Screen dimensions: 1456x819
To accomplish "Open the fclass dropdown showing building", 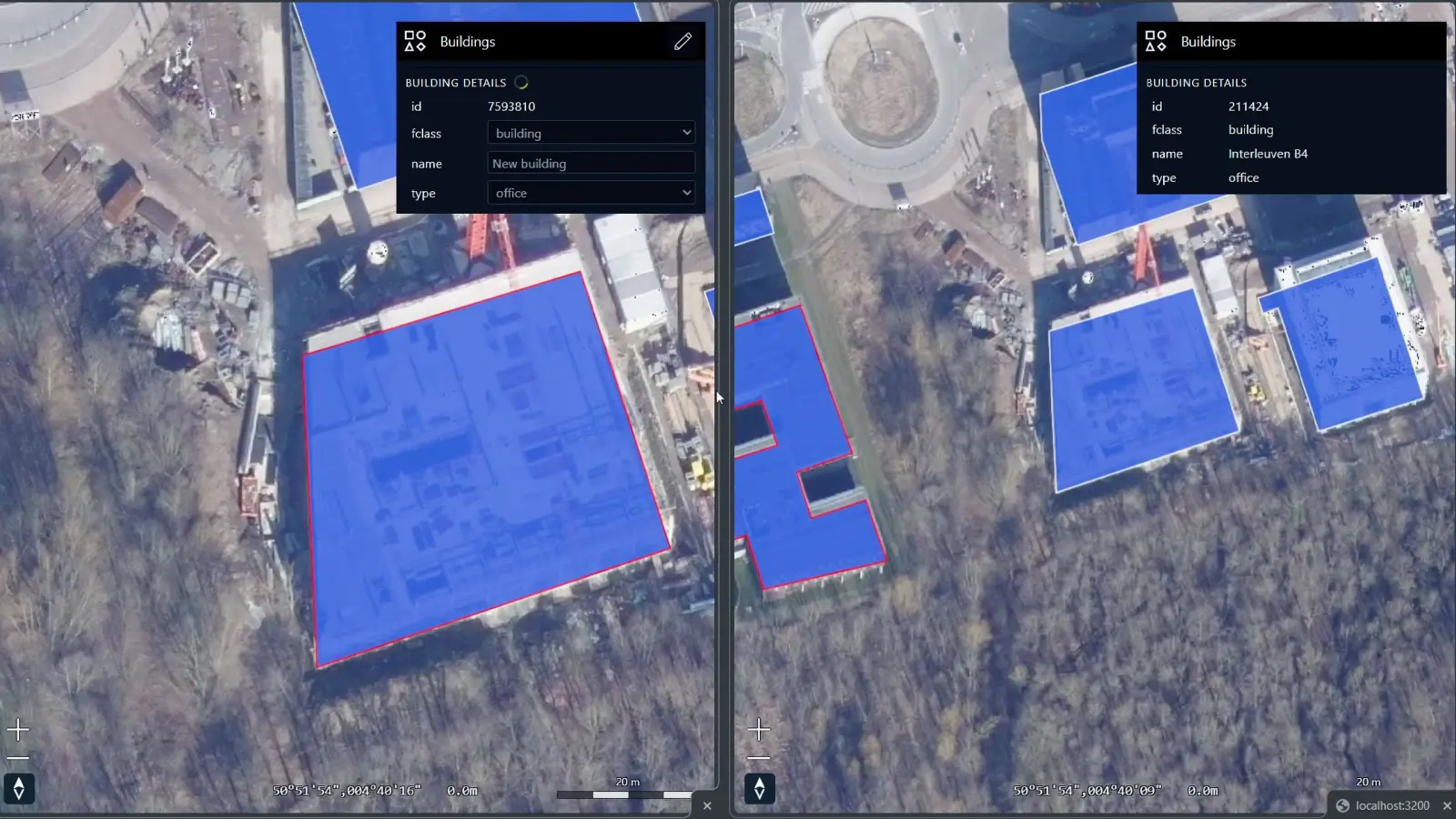I will pyautogui.click(x=591, y=133).
